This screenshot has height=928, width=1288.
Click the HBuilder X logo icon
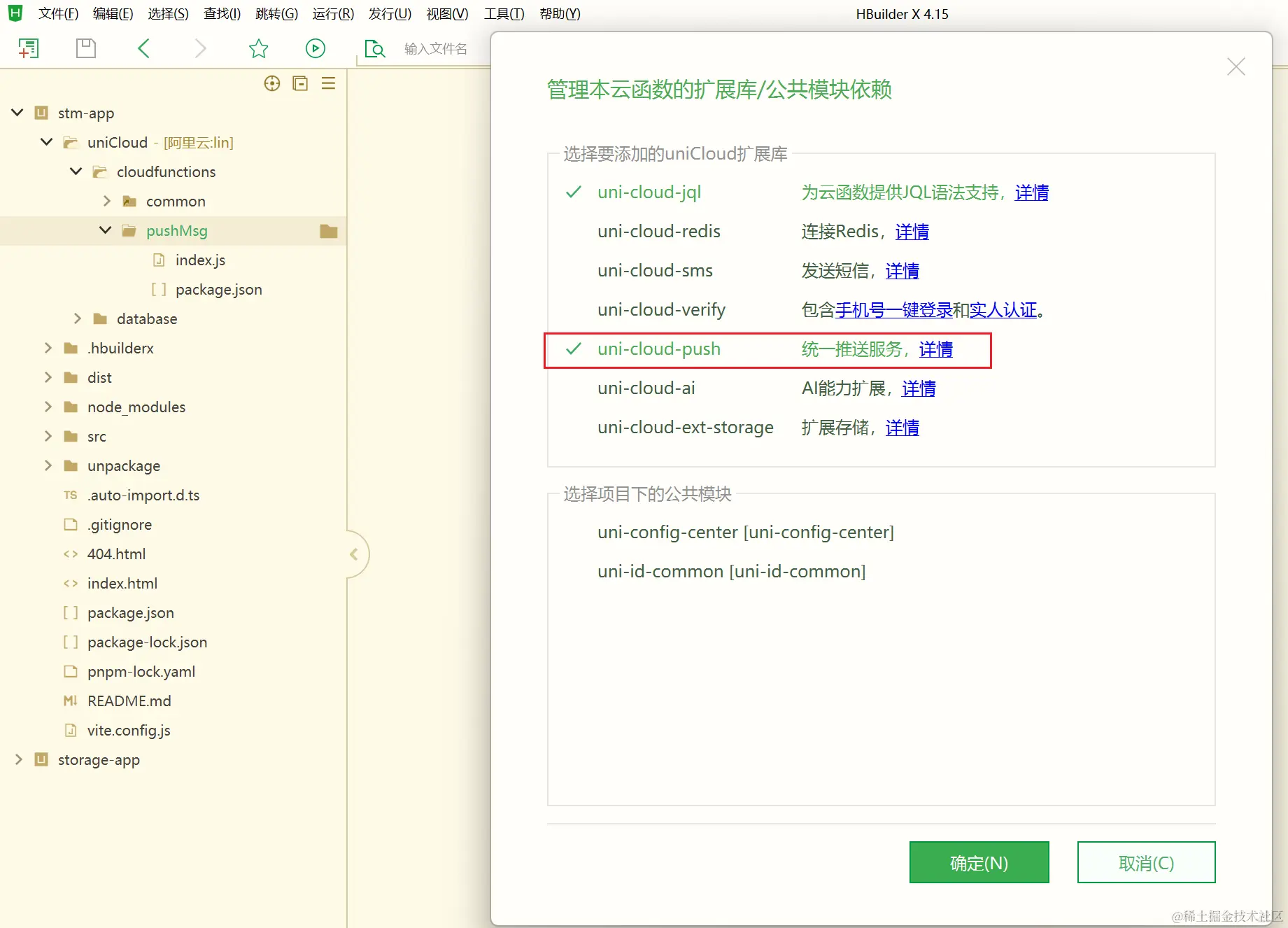15,13
